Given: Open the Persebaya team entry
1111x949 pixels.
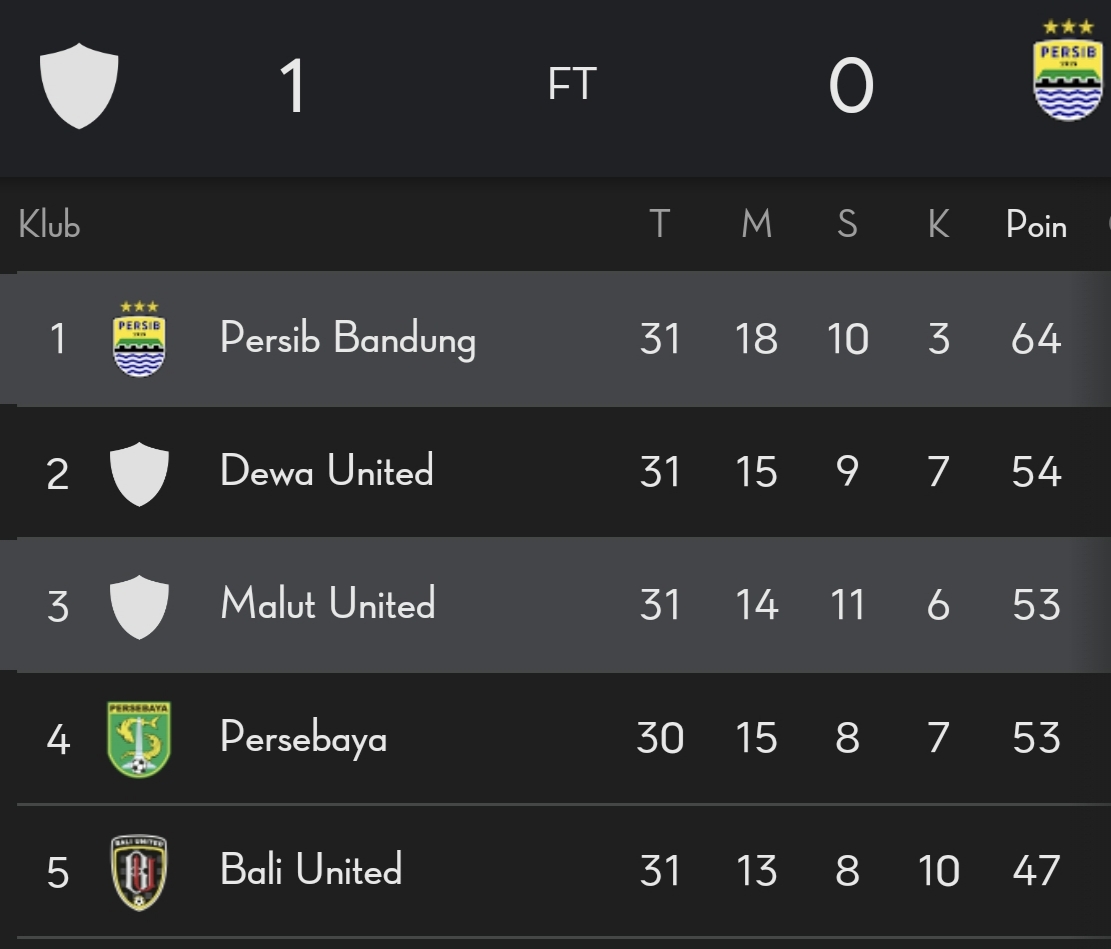Looking at the screenshot, I should [303, 738].
